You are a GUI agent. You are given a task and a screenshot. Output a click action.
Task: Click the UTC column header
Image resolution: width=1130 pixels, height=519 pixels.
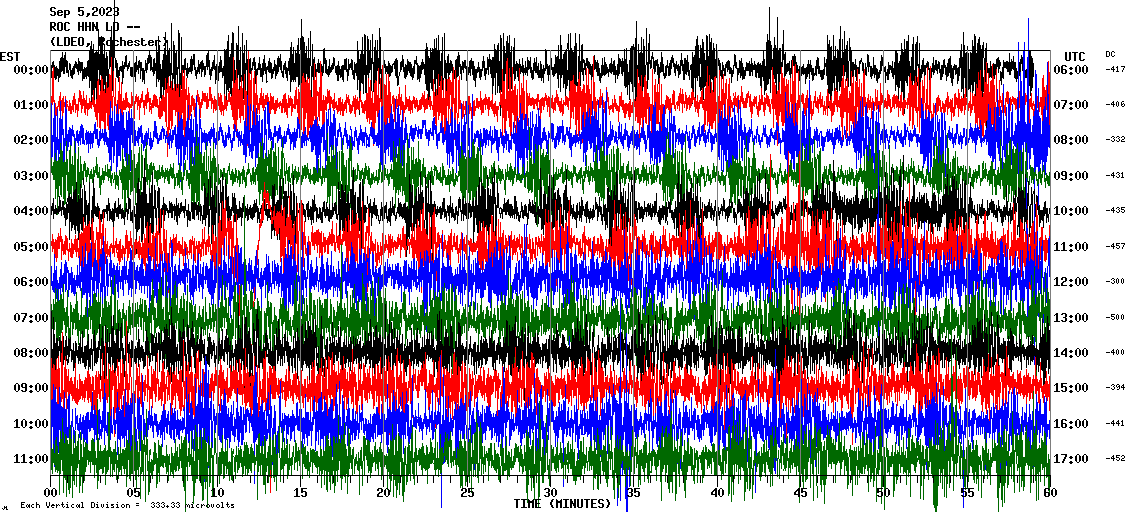(1074, 56)
